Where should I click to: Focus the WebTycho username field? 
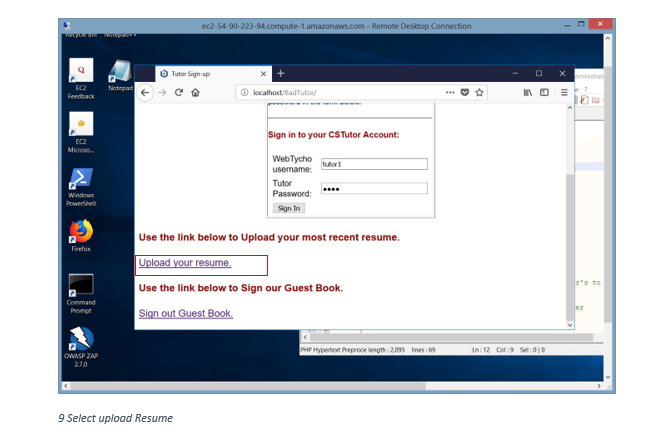(374, 164)
